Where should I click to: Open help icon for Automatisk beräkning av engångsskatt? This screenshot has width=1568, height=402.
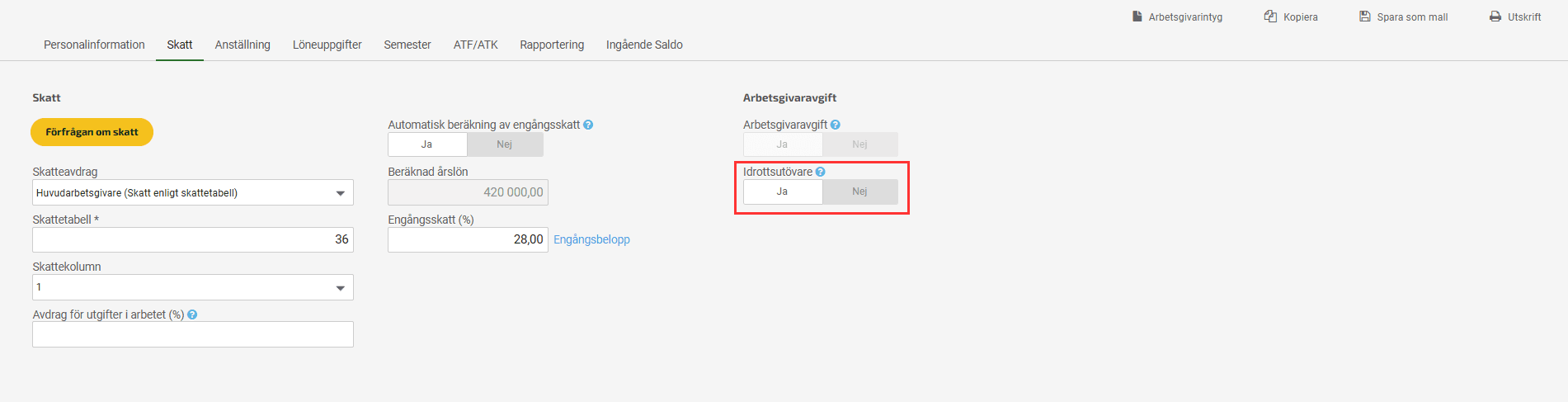(588, 125)
